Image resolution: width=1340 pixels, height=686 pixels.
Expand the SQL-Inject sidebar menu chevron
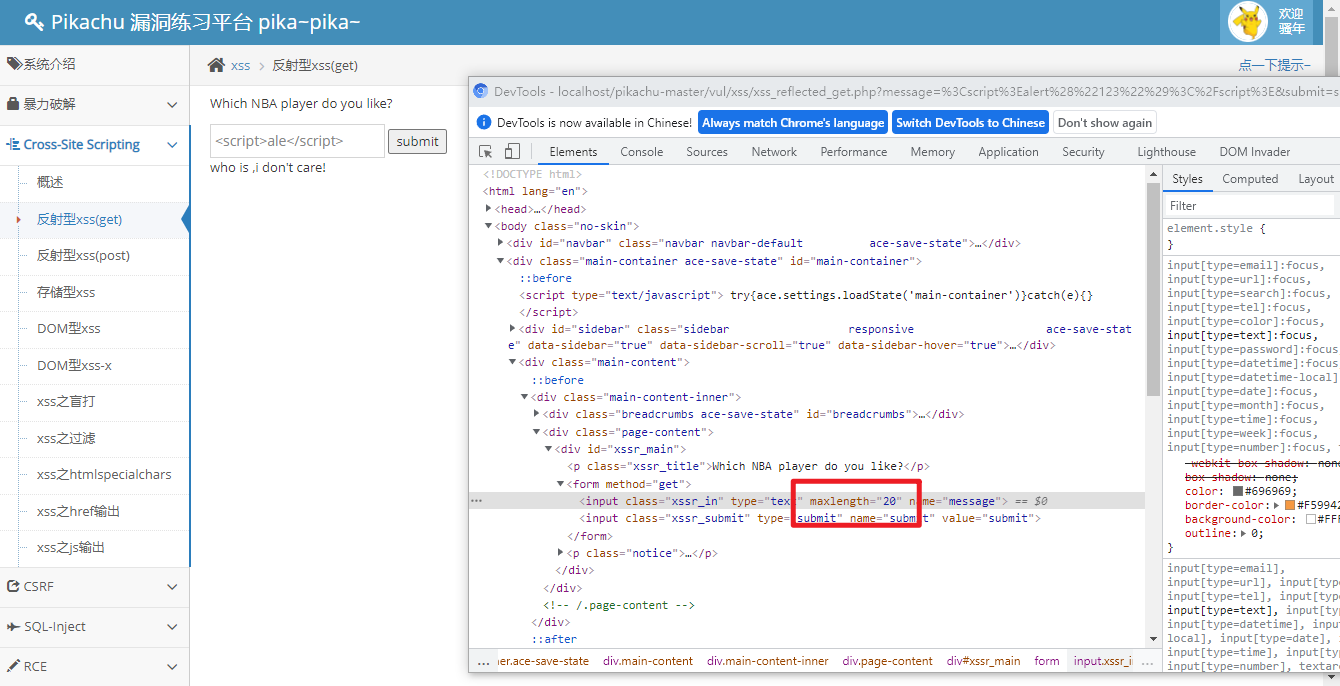pos(172,627)
